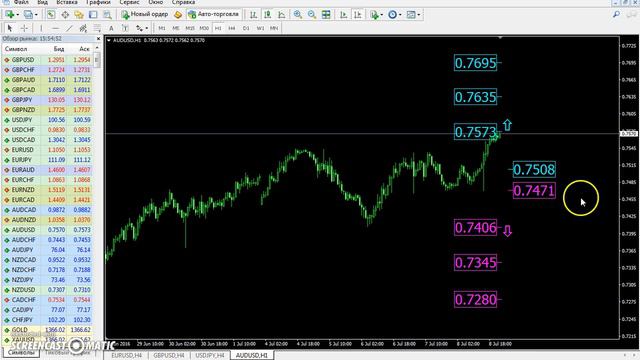Image resolution: width=640 pixels, height=360 pixels.
Task: Switch chart to candlestick mode
Action: point(268,15)
